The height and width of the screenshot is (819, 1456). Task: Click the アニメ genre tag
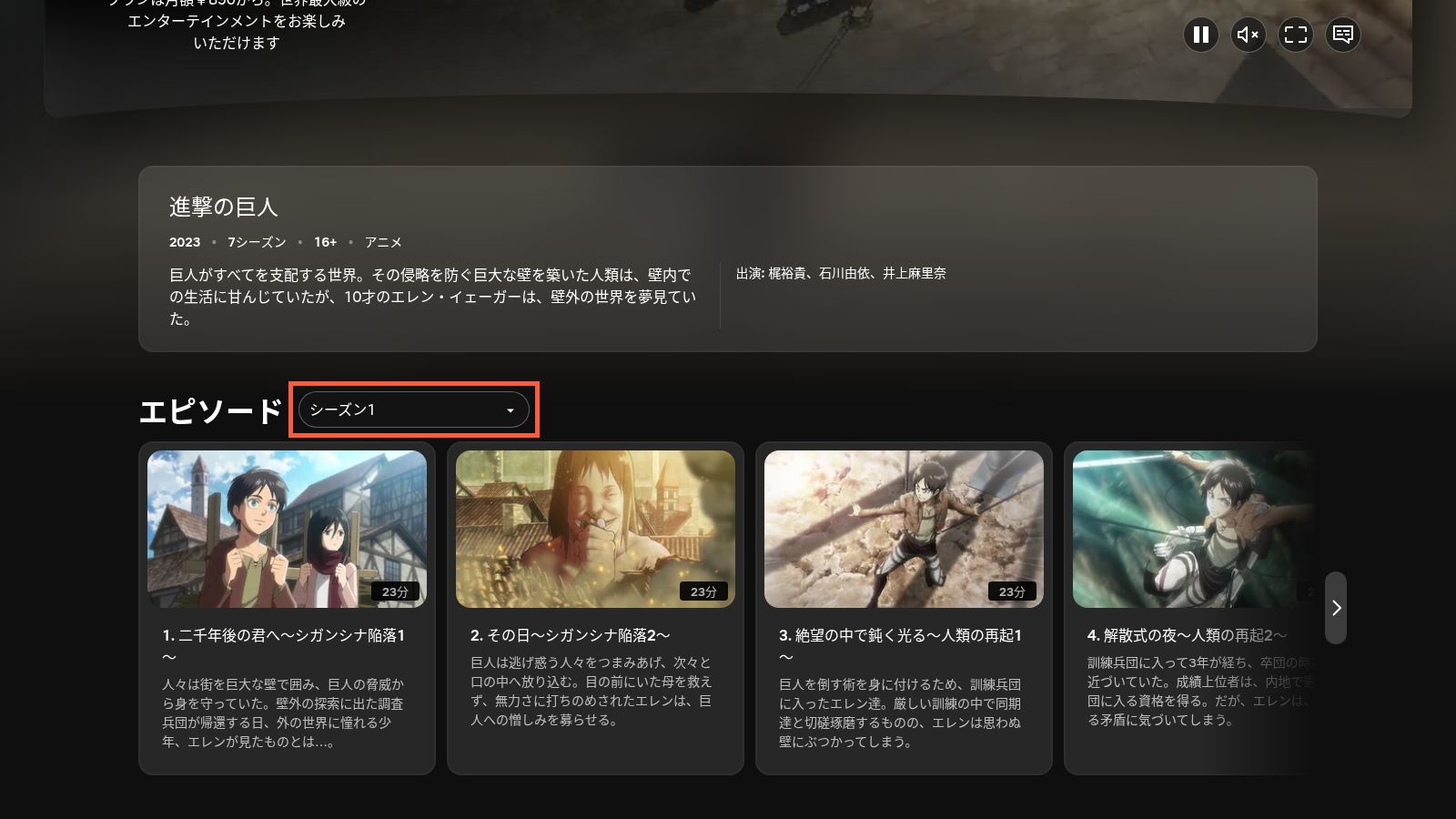coord(383,242)
